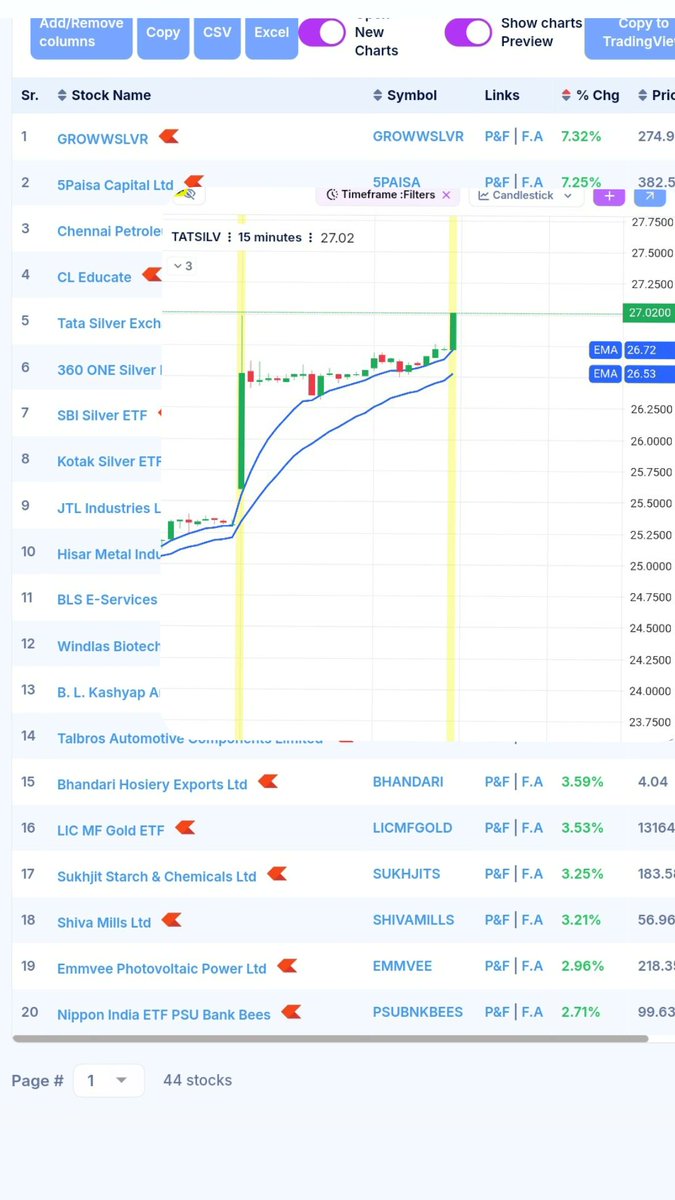Open F.A link for LICMFGOLD row

click(532, 828)
